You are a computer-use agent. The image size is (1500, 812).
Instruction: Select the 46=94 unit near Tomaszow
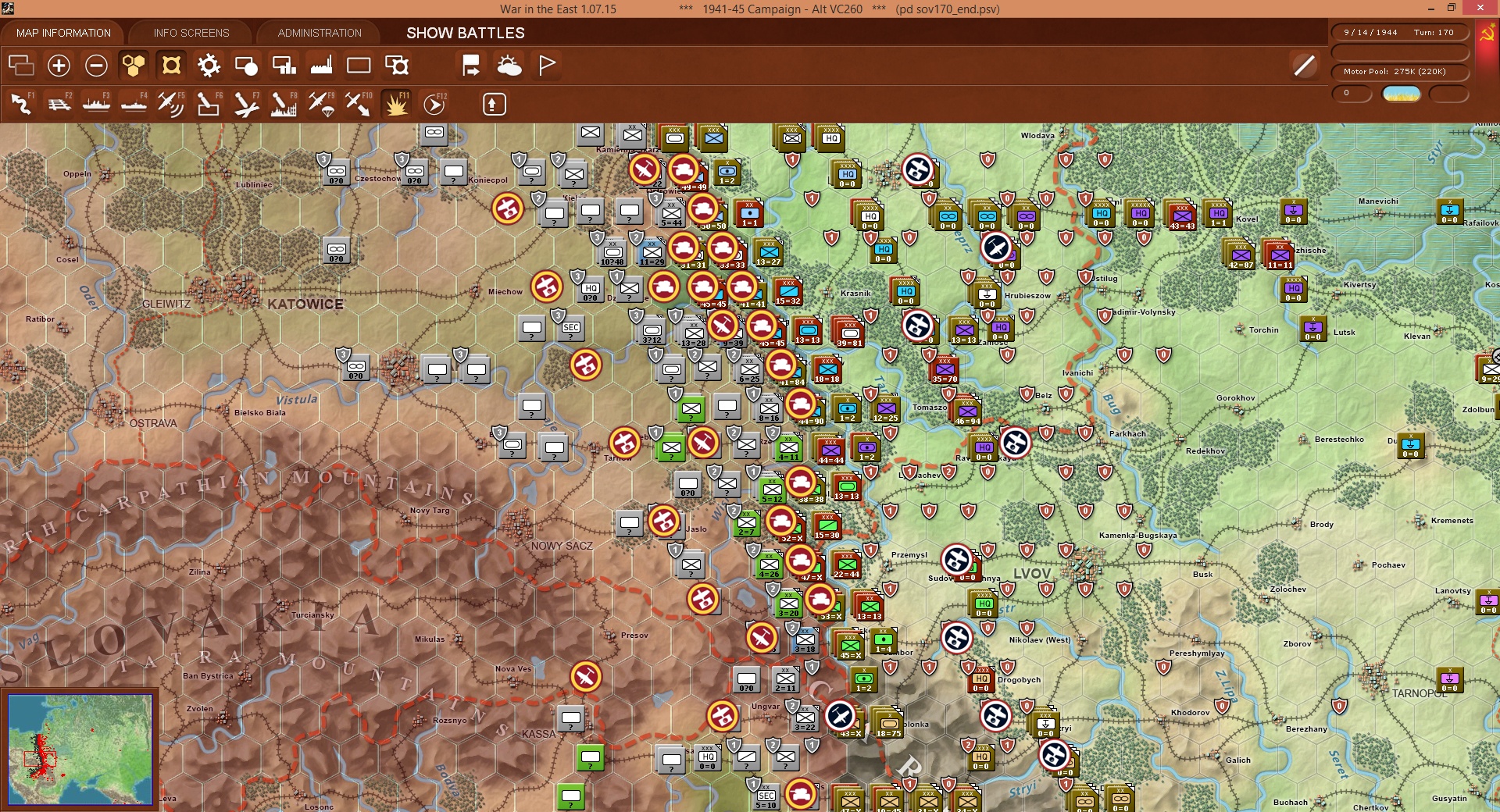click(967, 410)
